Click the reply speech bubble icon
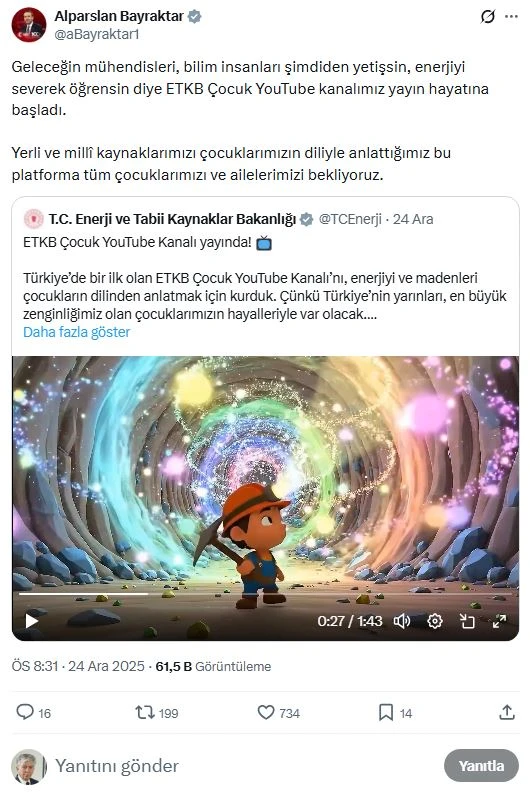530x798 pixels. (x=25, y=712)
